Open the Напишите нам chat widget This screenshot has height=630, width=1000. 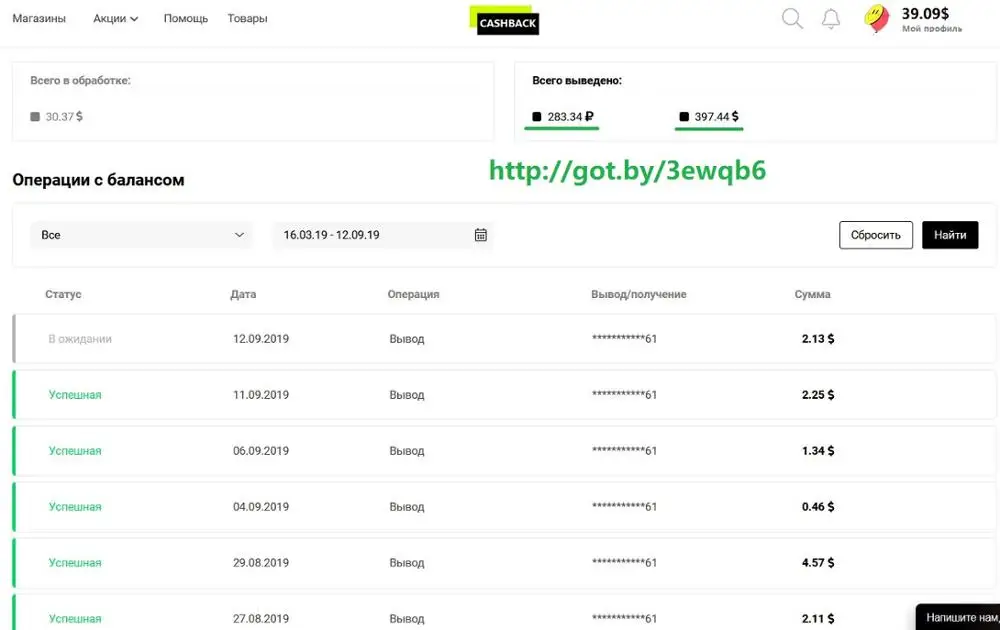[958, 617]
